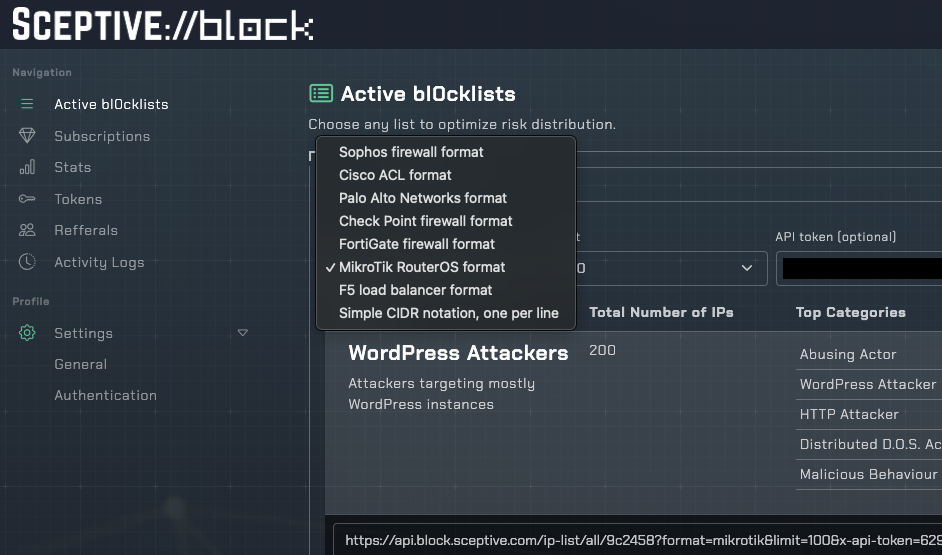Open General settings page
This screenshot has width=942, height=555.
tap(80, 364)
